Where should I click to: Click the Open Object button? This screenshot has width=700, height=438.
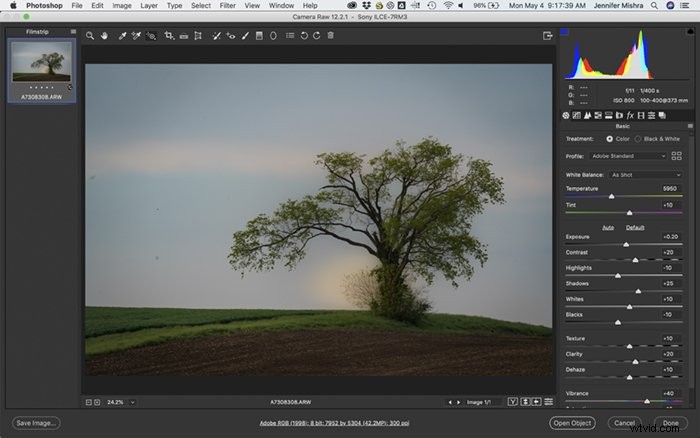click(x=572, y=423)
